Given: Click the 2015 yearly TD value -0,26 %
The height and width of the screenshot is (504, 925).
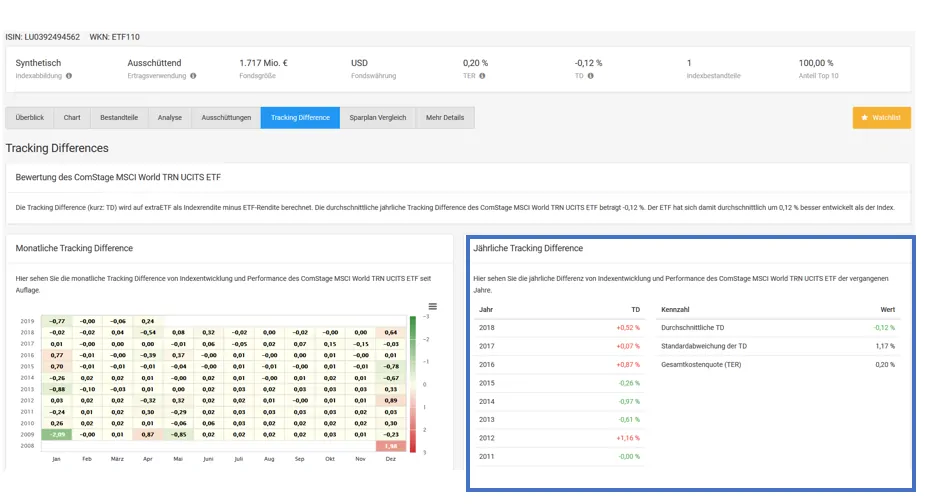Looking at the screenshot, I should point(629,383).
